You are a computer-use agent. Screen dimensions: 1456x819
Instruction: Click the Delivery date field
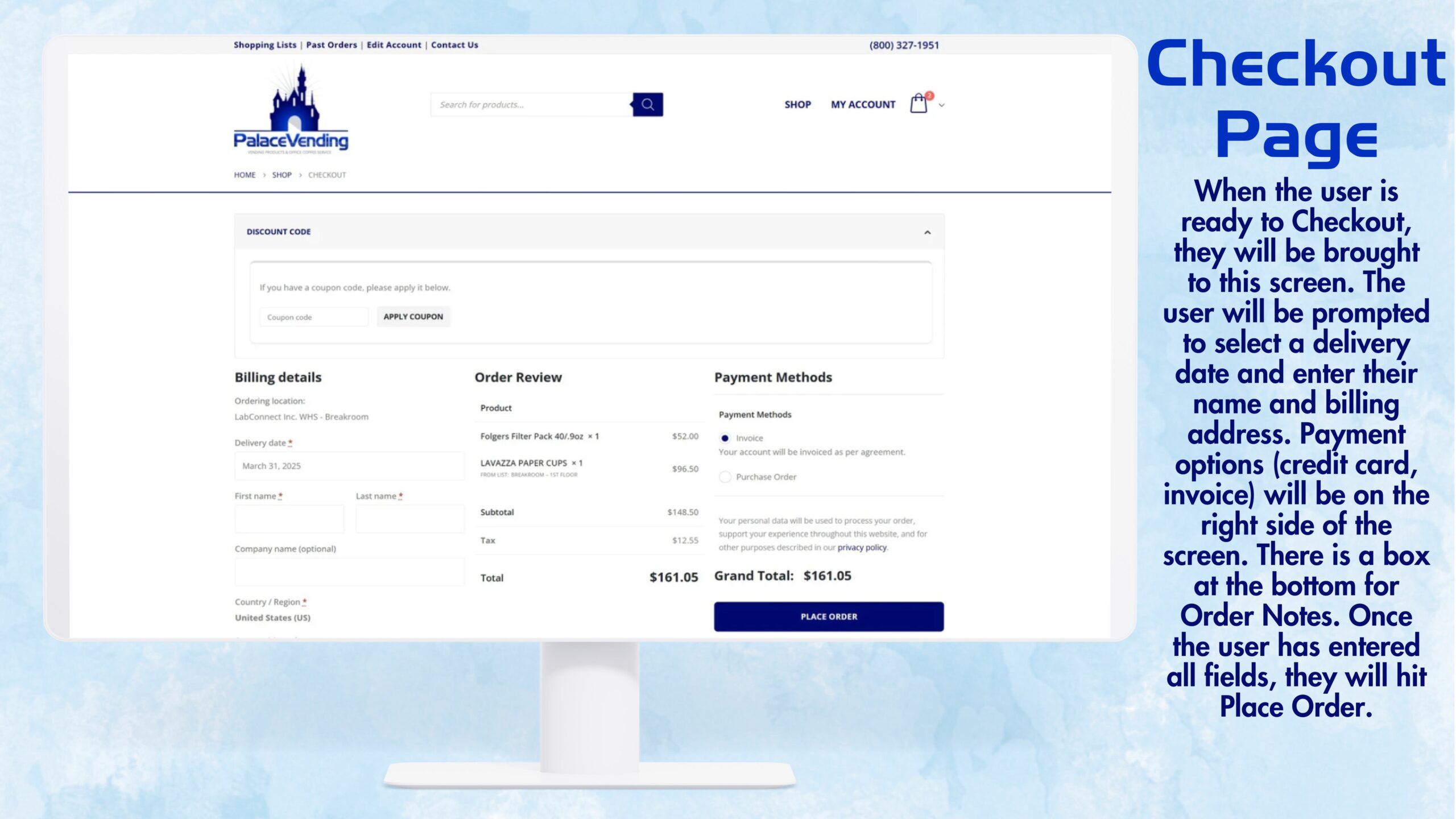click(x=349, y=466)
